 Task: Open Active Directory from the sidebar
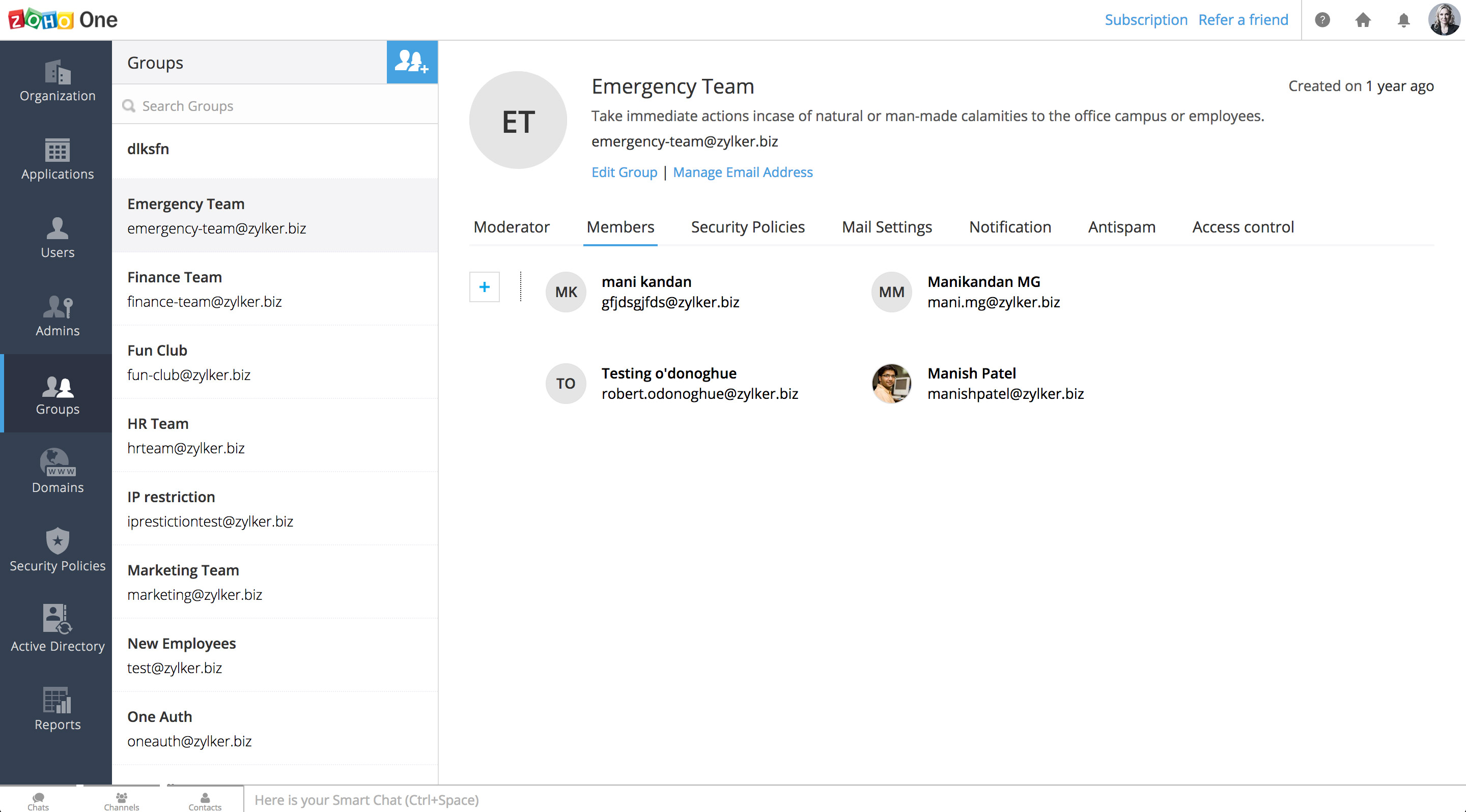pyautogui.click(x=58, y=629)
